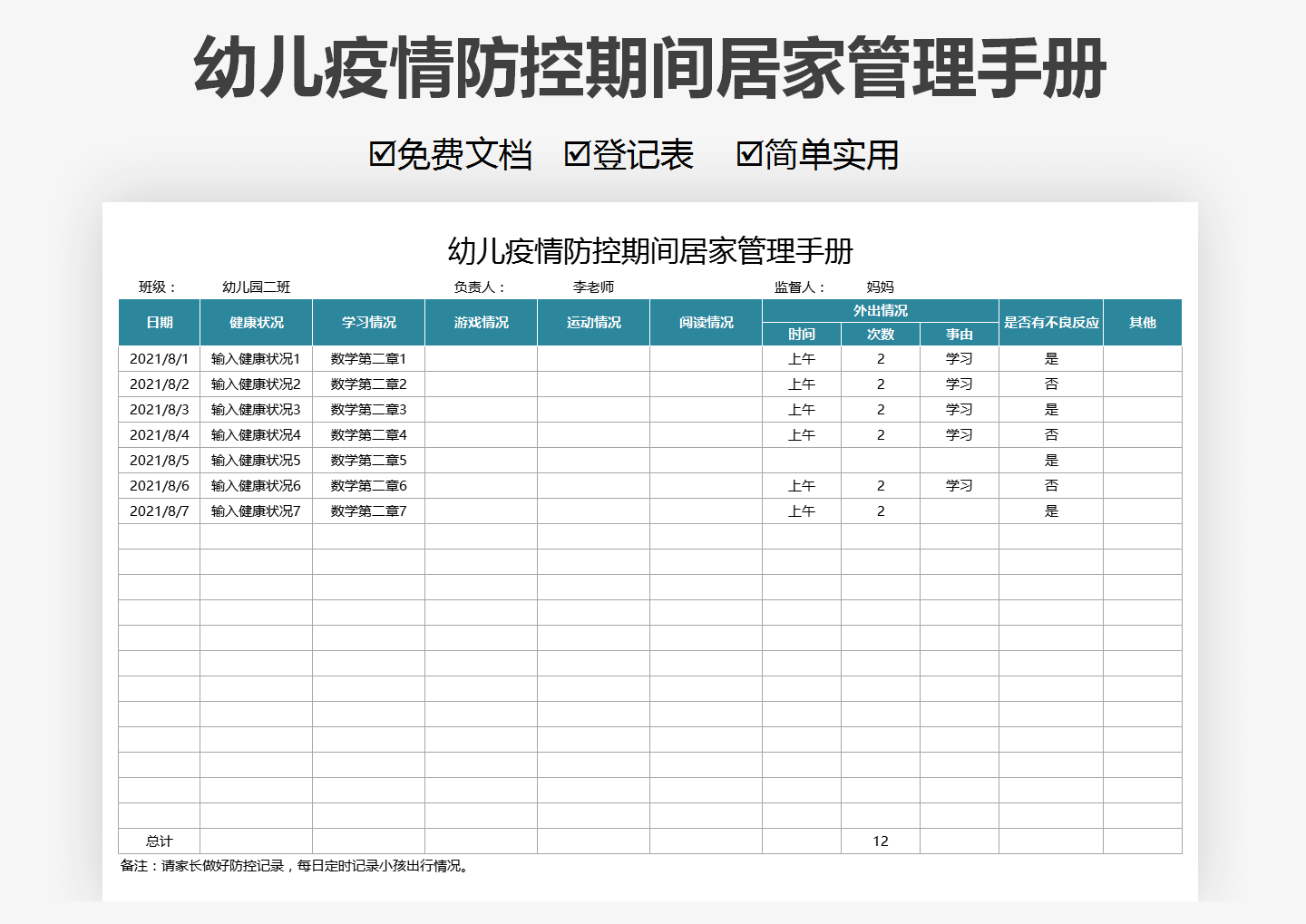The width and height of the screenshot is (1306, 924).
Task: Click the 总计 row total value 12
Action: coord(879,841)
